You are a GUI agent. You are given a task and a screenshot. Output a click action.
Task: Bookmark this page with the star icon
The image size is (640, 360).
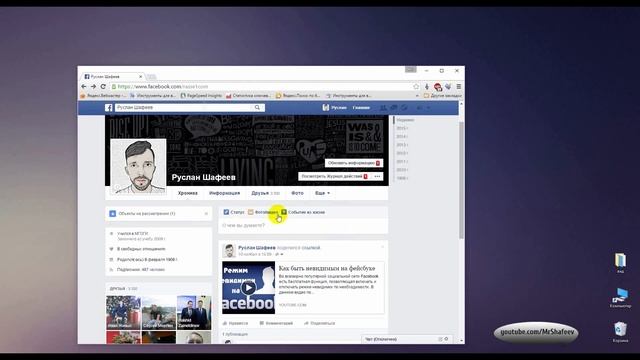pos(416,87)
